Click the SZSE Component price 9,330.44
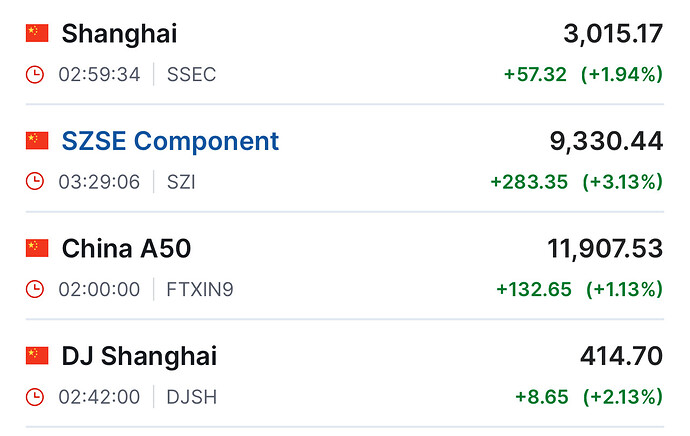Image resolution: width=690 pixels, height=436 pixels. [606, 141]
